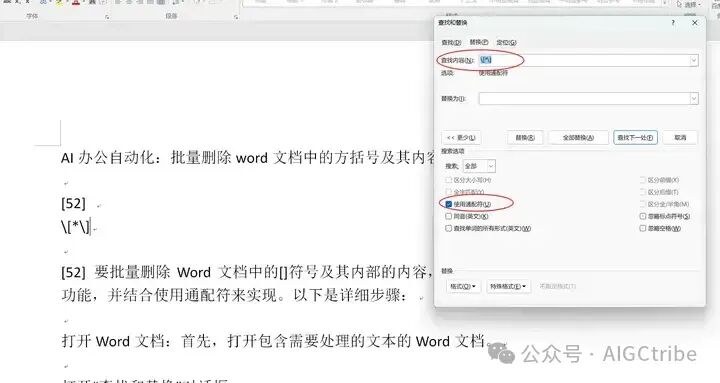Viewport: 720px width, 383px height.
Task: Click the 不限定格式 button
Action: [557, 286]
